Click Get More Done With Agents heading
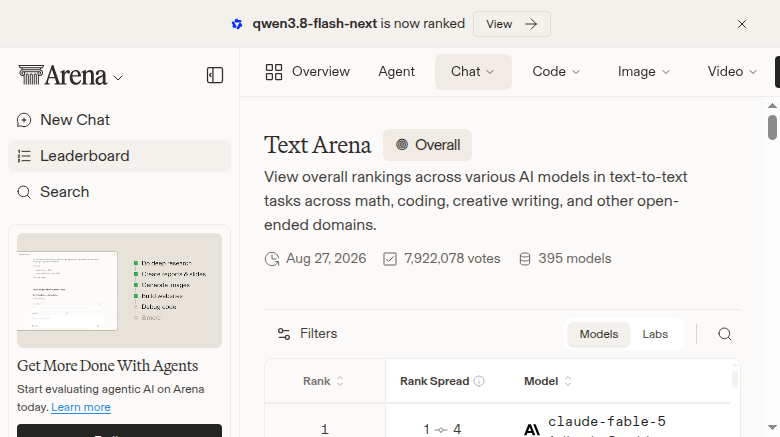This screenshot has width=780, height=437. [107, 366]
